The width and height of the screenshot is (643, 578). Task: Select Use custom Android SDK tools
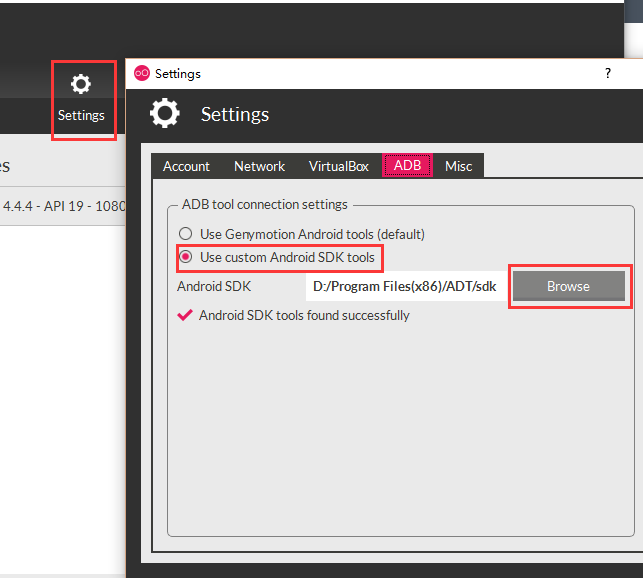(x=277, y=257)
